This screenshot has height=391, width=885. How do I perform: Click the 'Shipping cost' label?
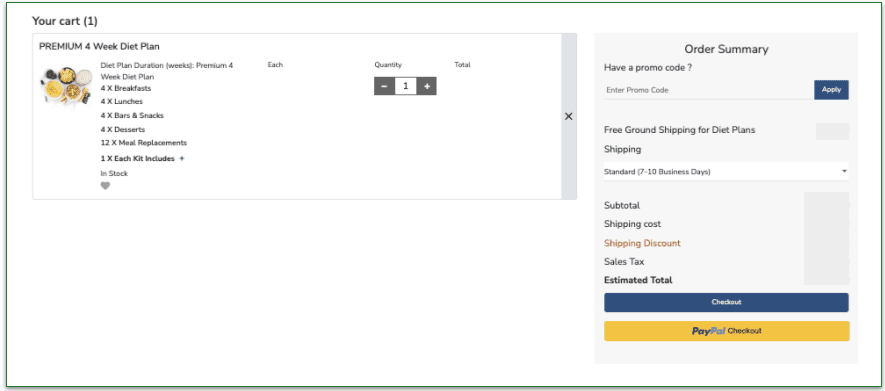(633, 224)
